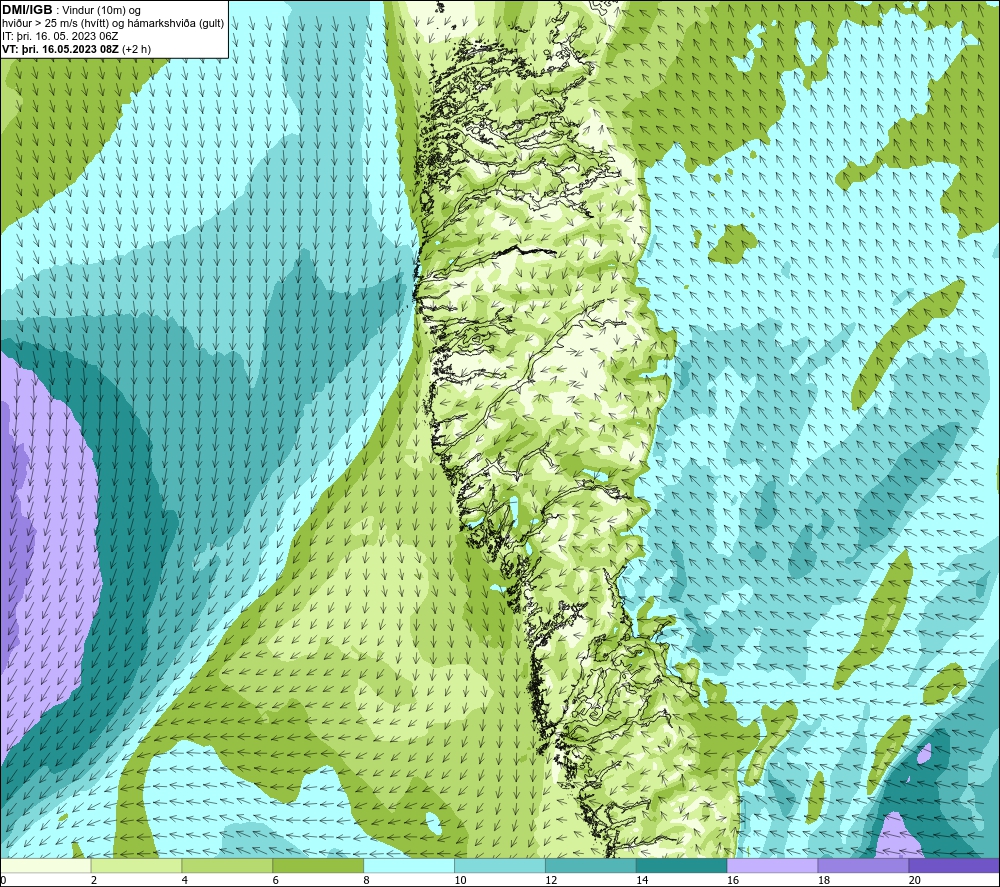Image resolution: width=1000 pixels, height=887 pixels.
Task: Click the 8–10 m/s pale cyan legend swatch
Action: click(x=409, y=865)
